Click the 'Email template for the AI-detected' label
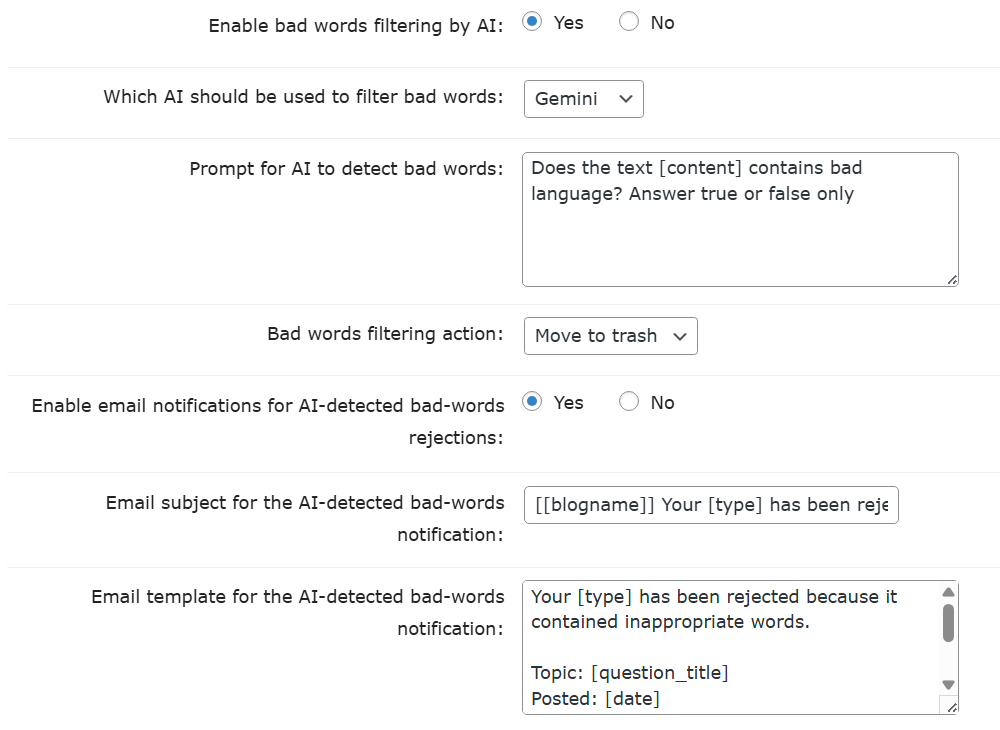 click(298, 597)
